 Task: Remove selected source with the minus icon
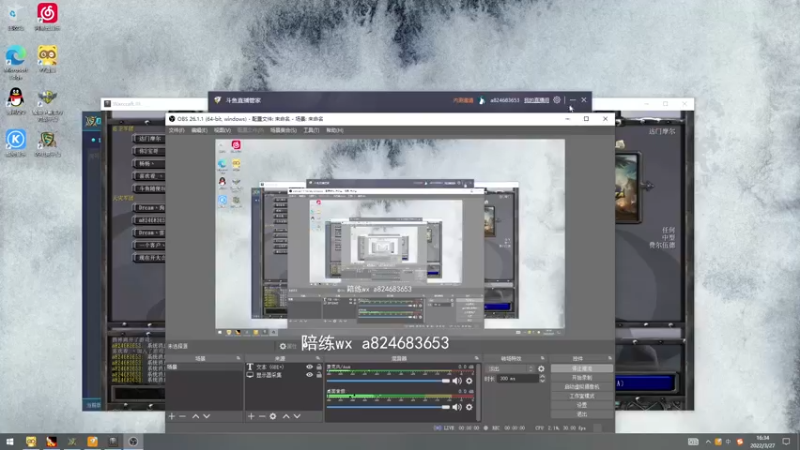pyautogui.click(x=262, y=417)
